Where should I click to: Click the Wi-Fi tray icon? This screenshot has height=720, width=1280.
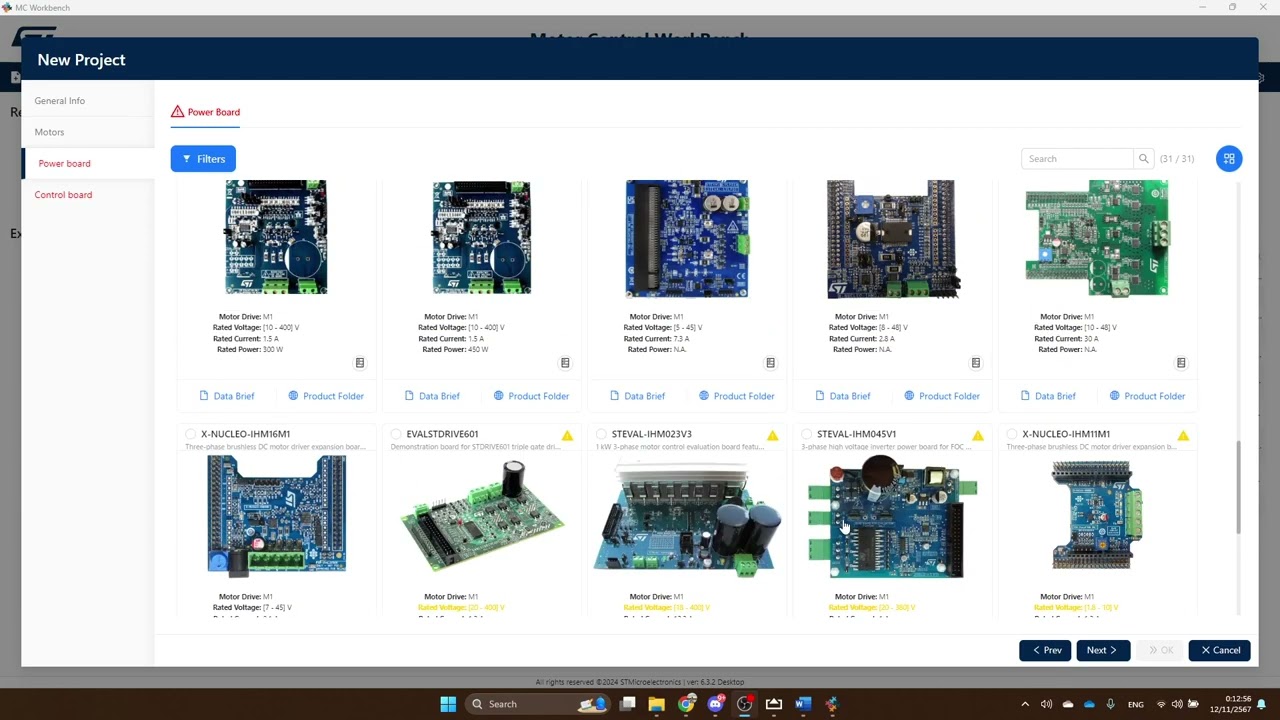point(1161,704)
